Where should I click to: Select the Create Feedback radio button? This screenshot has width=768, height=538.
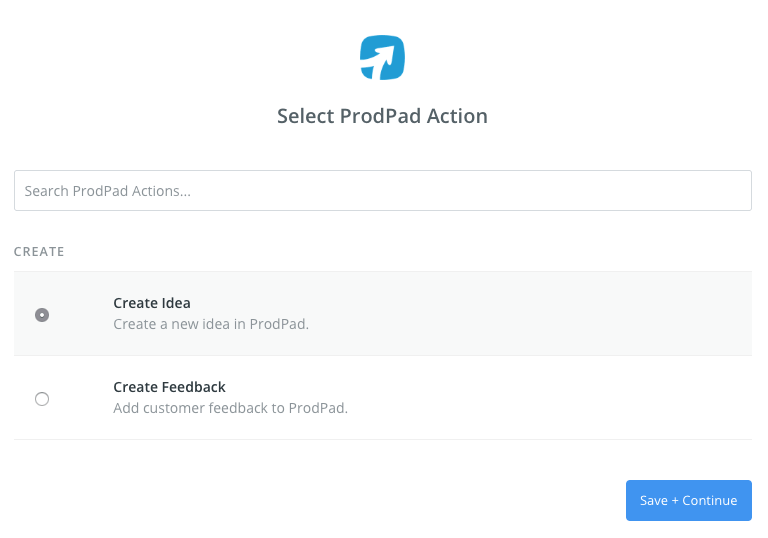(42, 398)
